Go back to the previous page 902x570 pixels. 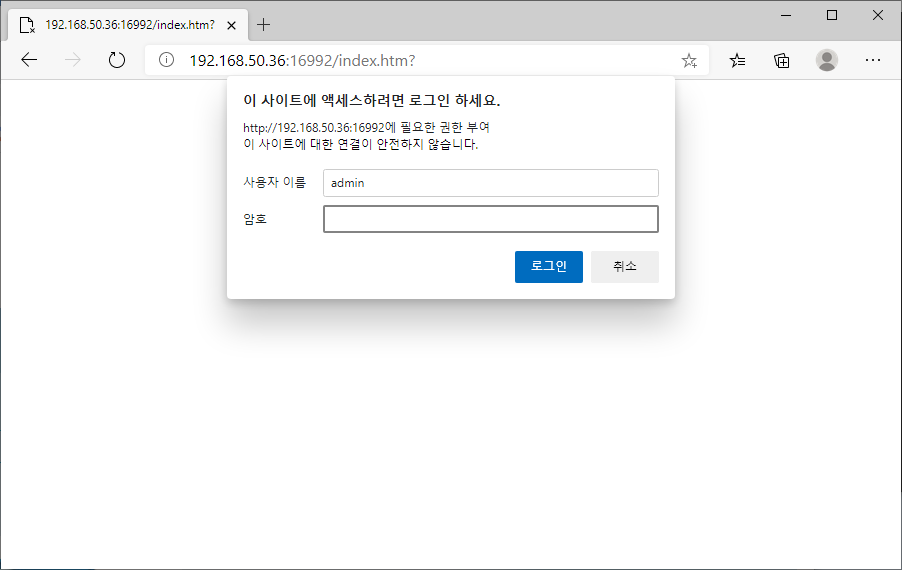coord(29,60)
